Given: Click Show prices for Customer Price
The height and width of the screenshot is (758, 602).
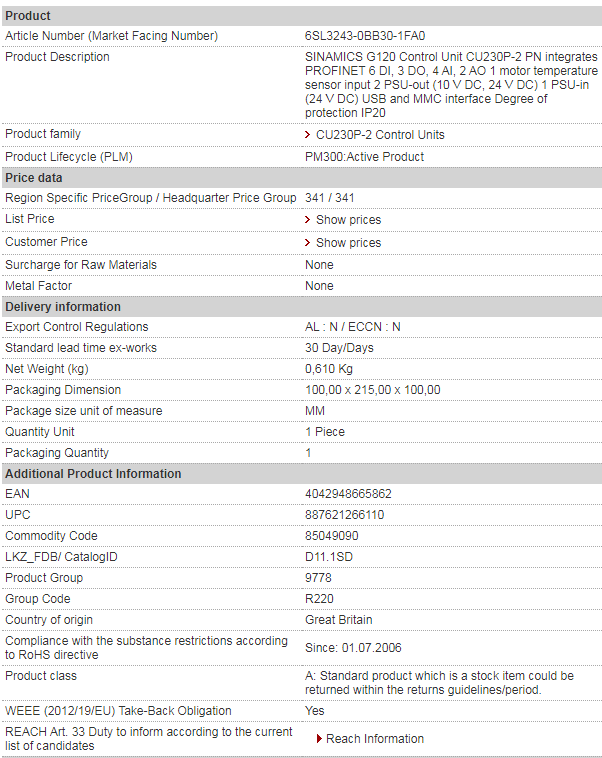Looking at the screenshot, I should pyautogui.click(x=348, y=243).
